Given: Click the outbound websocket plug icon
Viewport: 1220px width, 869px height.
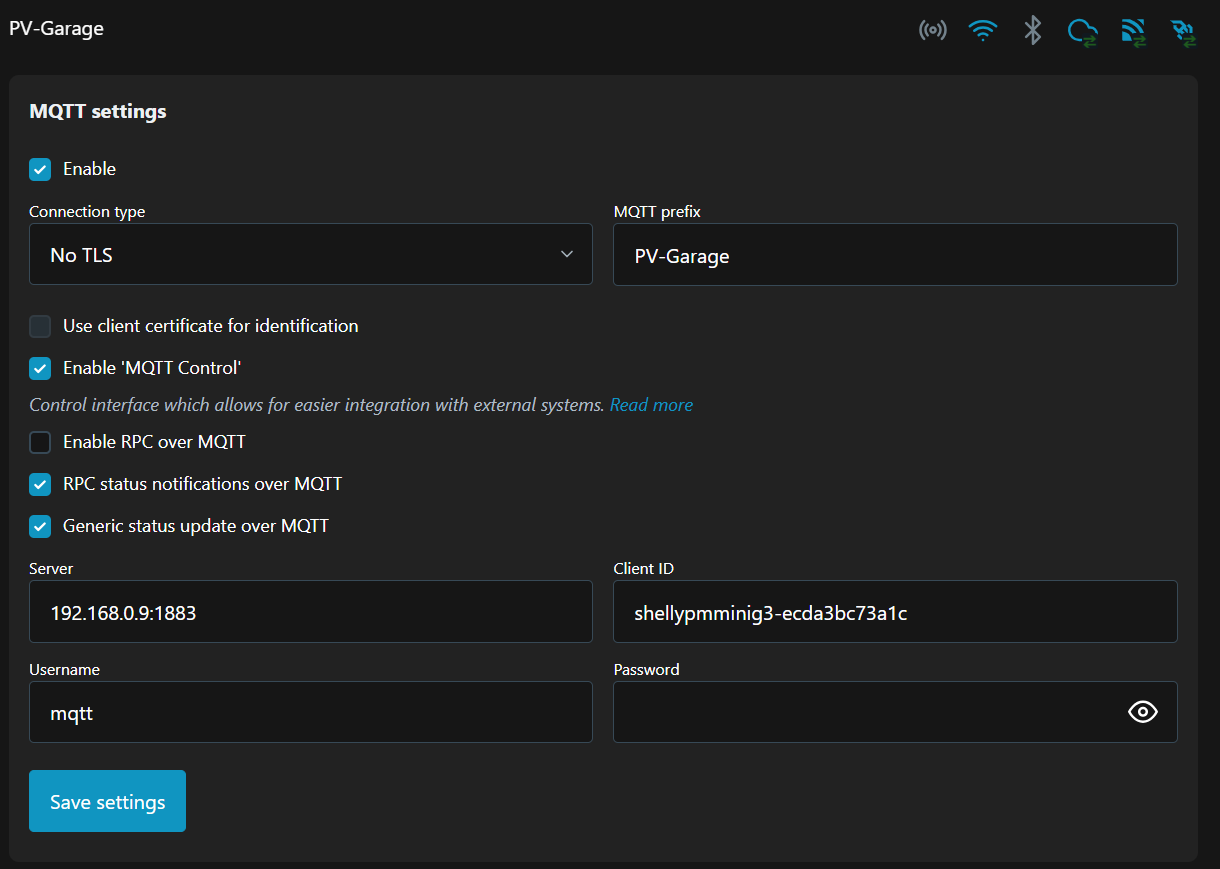Looking at the screenshot, I should click(x=1184, y=32).
